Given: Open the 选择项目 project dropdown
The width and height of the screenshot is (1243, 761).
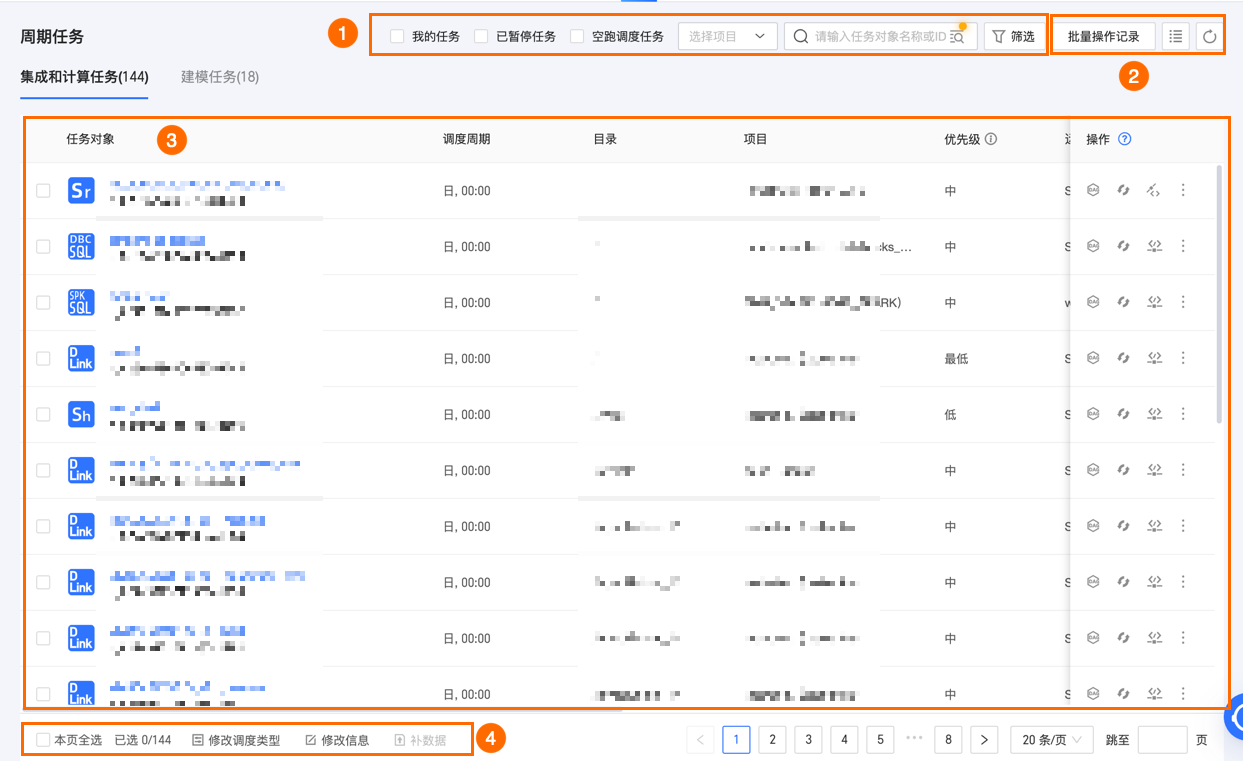Looking at the screenshot, I should [728, 37].
